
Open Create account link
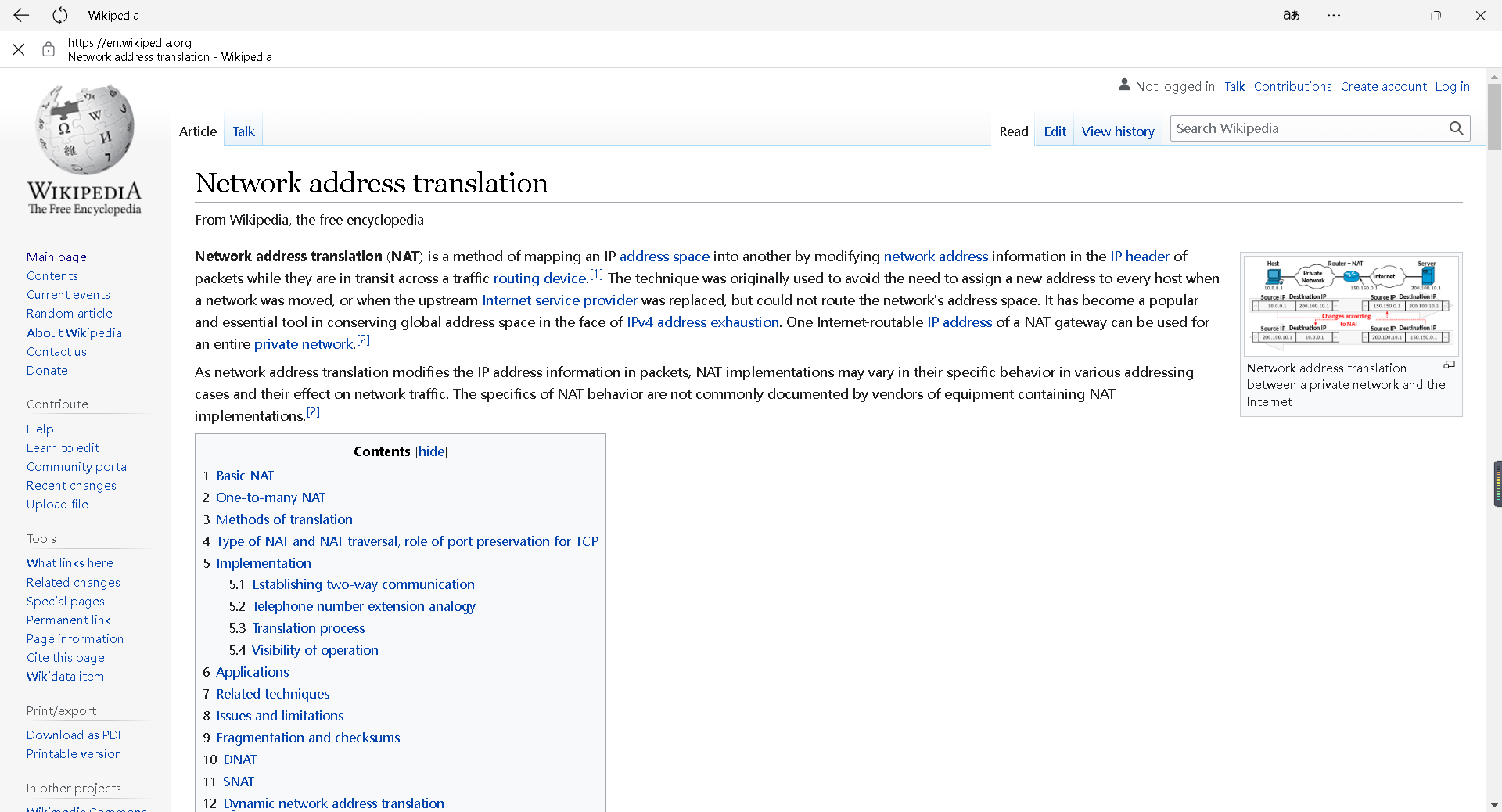(x=1383, y=87)
